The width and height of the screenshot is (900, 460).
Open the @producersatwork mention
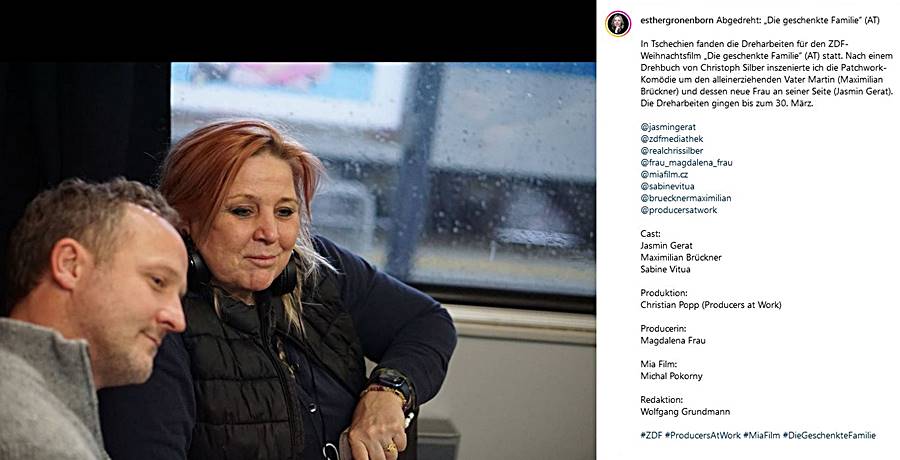pos(679,210)
